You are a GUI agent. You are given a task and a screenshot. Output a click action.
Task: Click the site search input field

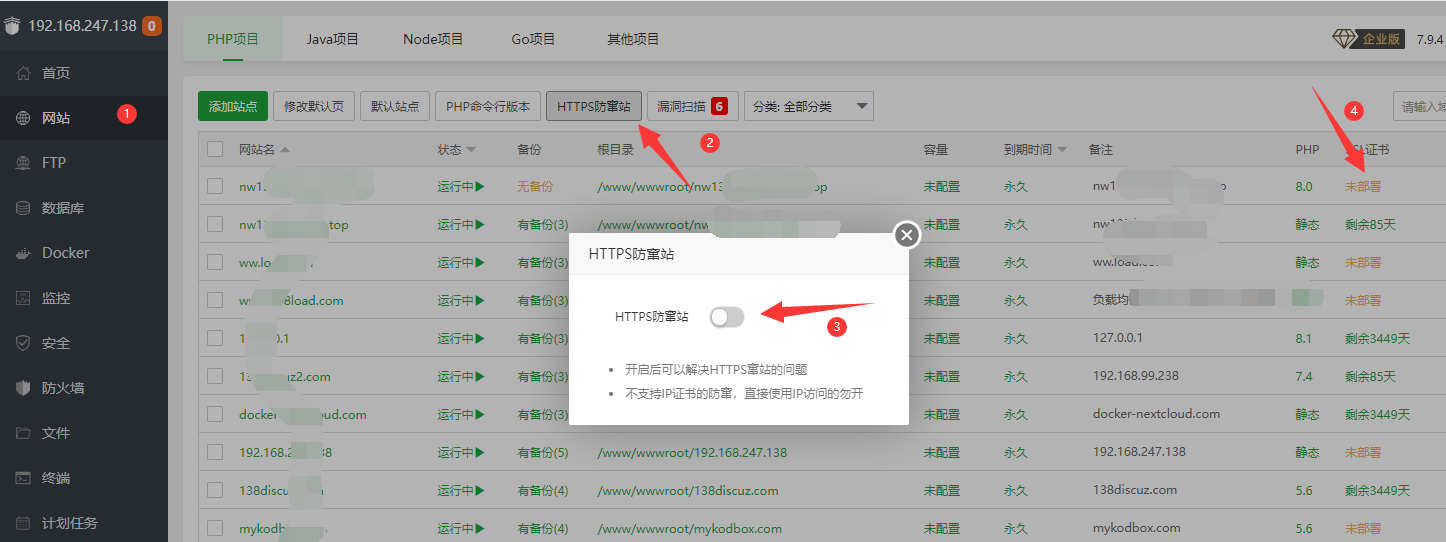(x=1419, y=106)
